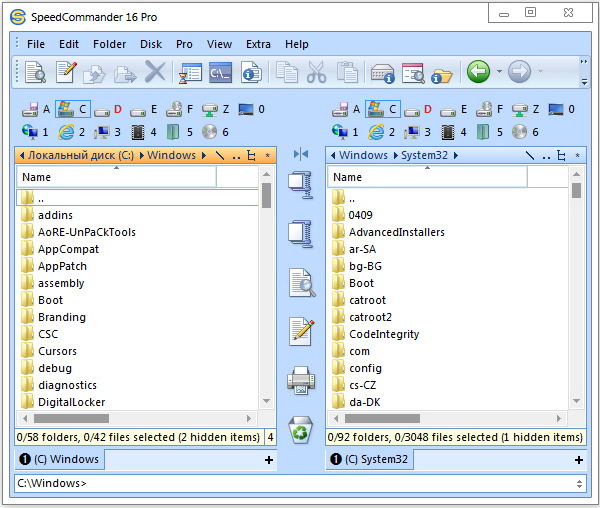The height and width of the screenshot is (508, 600).
Task: Open the Folder menu
Action: [x=110, y=44]
